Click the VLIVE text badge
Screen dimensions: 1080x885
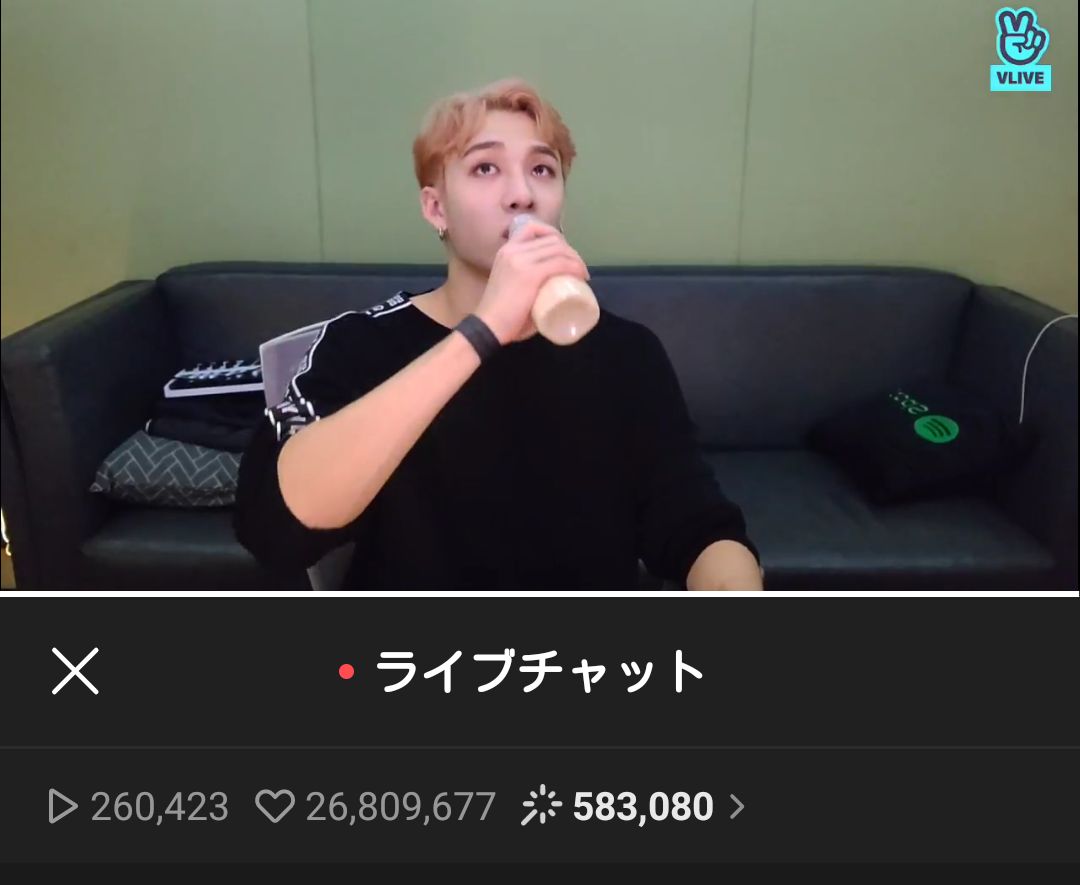pos(1021,78)
